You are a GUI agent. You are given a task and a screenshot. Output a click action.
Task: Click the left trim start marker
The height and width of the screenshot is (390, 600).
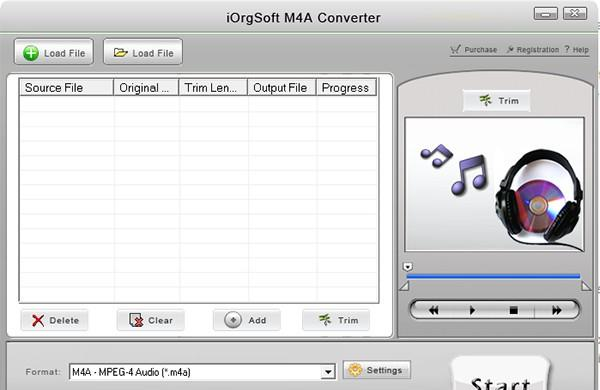(x=405, y=286)
